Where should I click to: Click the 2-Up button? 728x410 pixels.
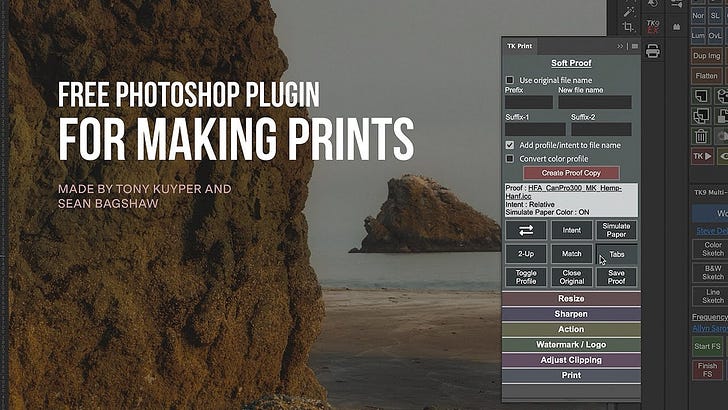526,254
